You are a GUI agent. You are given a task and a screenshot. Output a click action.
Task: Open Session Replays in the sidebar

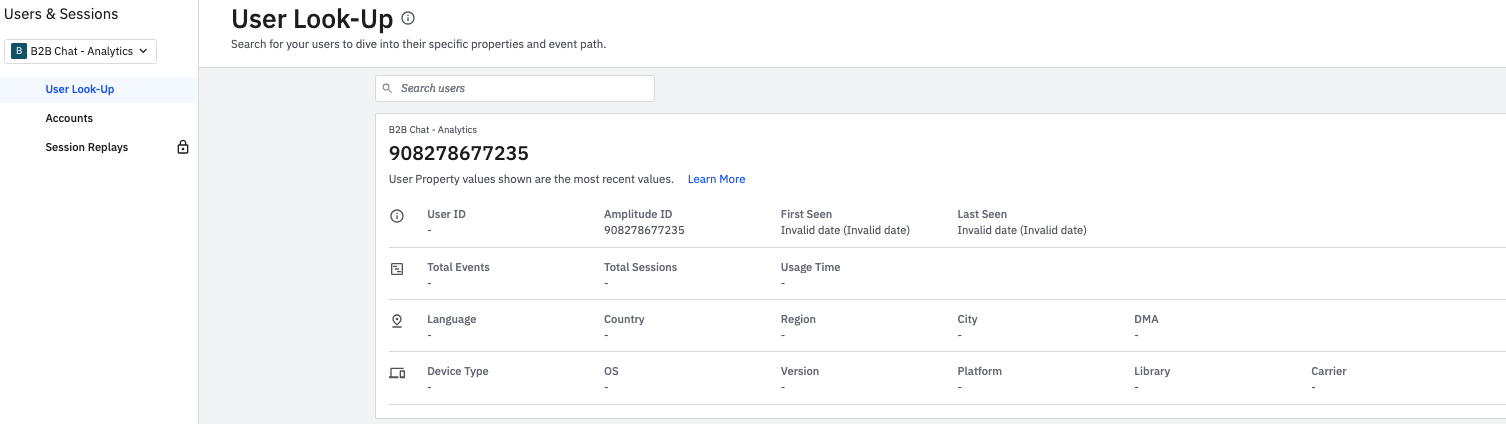[87, 147]
